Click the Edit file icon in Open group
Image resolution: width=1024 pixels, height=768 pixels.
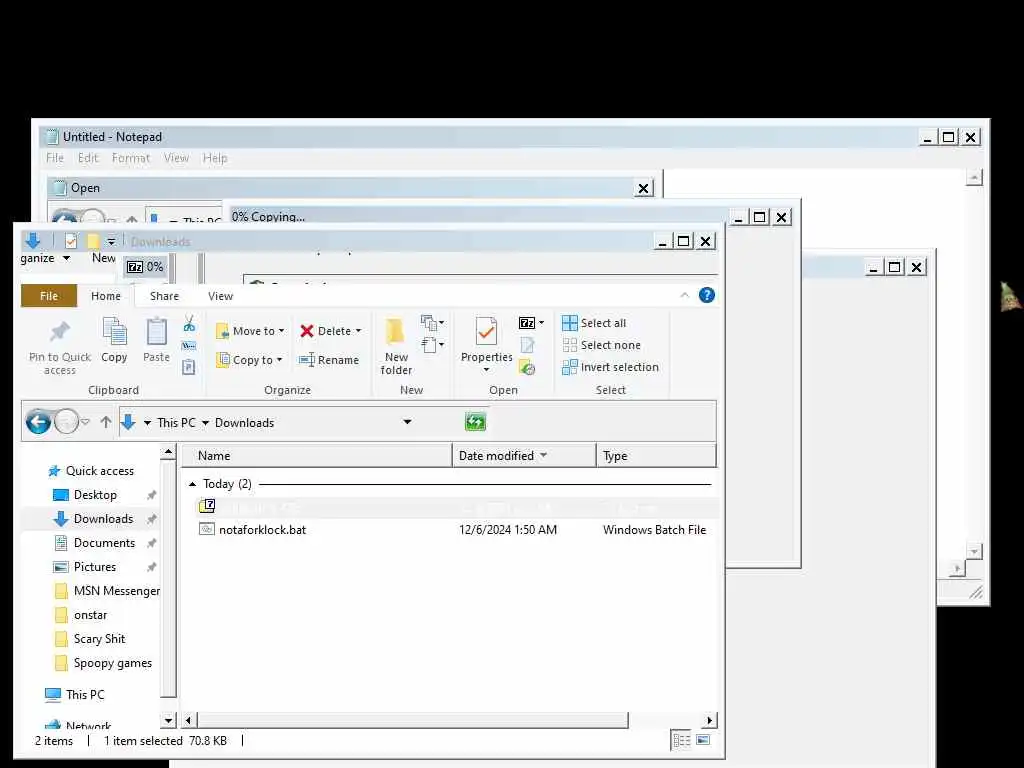click(x=528, y=345)
